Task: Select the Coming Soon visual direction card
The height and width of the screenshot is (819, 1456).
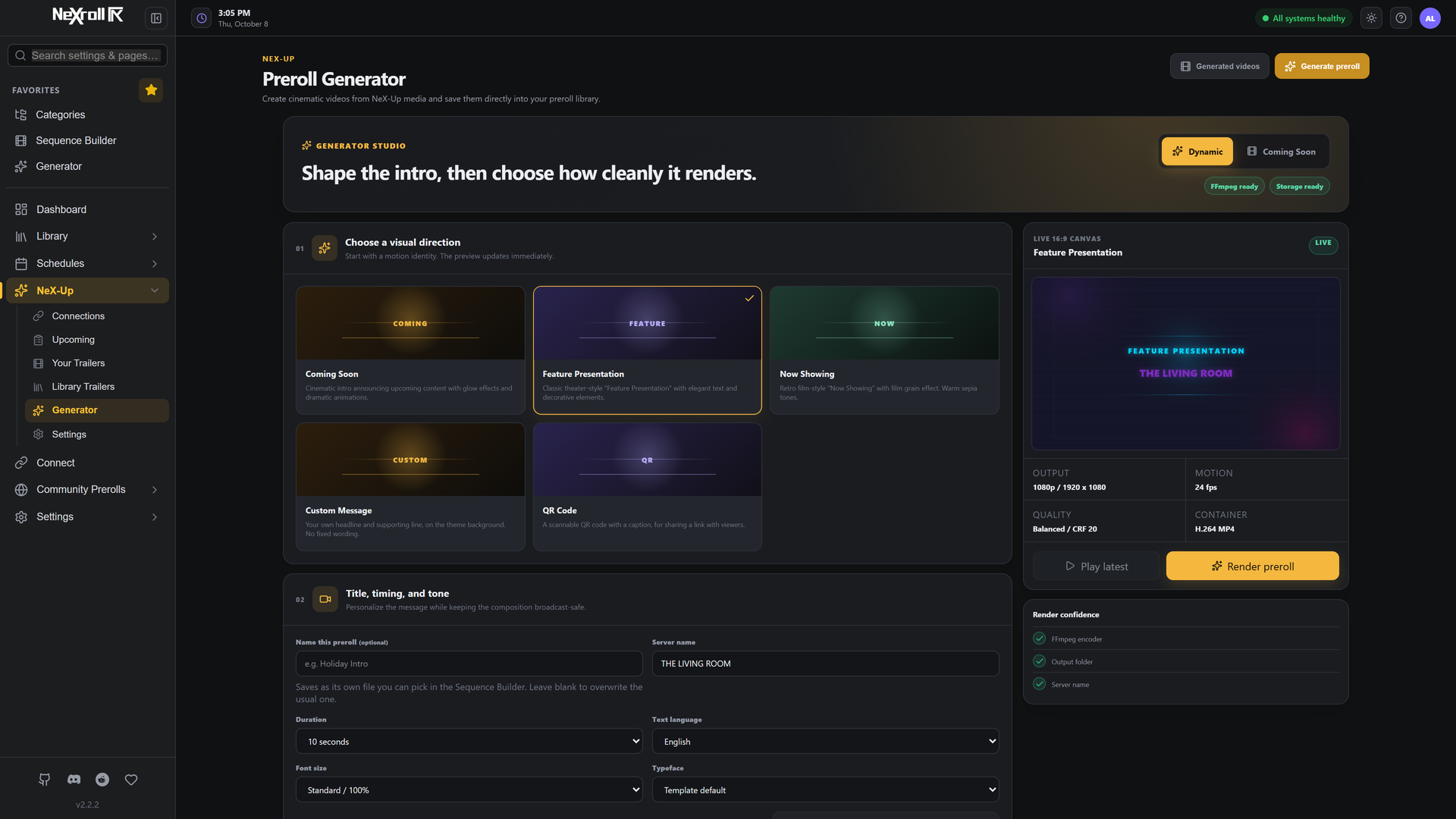Action: [410, 350]
